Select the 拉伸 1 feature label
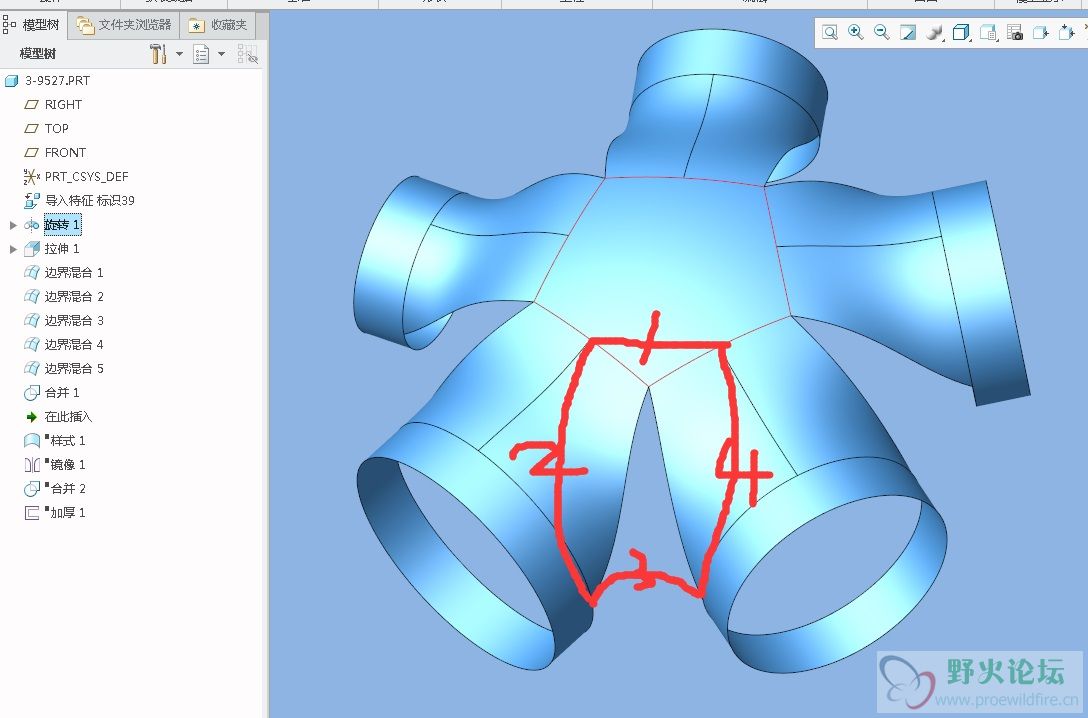The height and width of the screenshot is (718, 1088). tap(62, 248)
